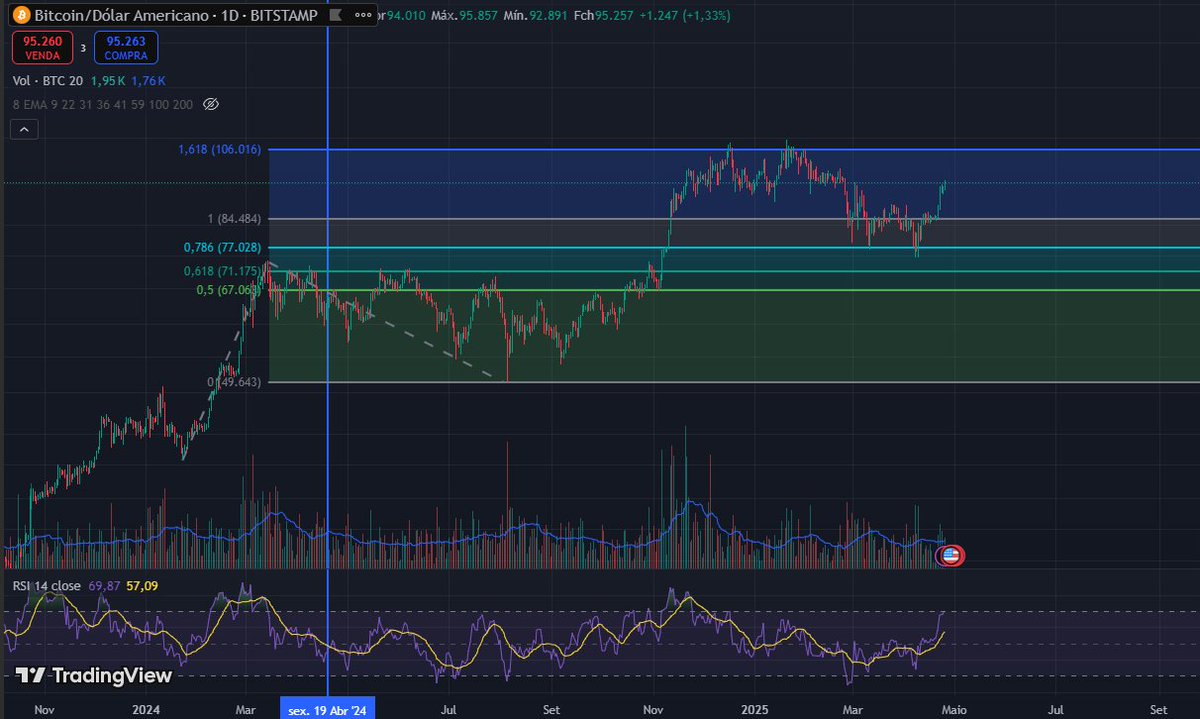
Task: Toggle visibility of the 8 EMA indicator
Action: pos(210,104)
